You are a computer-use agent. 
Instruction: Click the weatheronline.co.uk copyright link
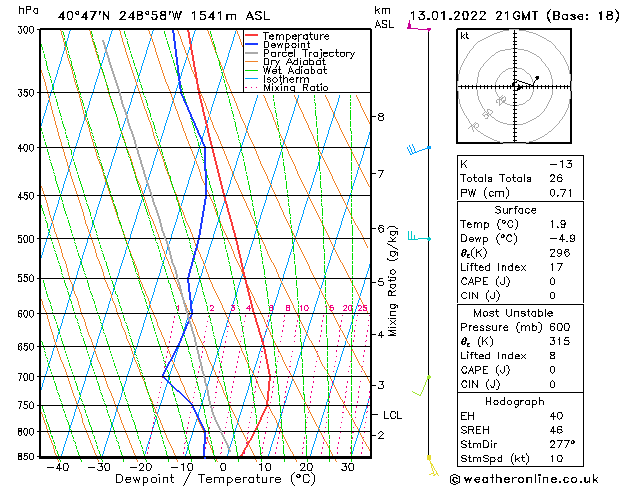pyautogui.click(x=524, y=479)
